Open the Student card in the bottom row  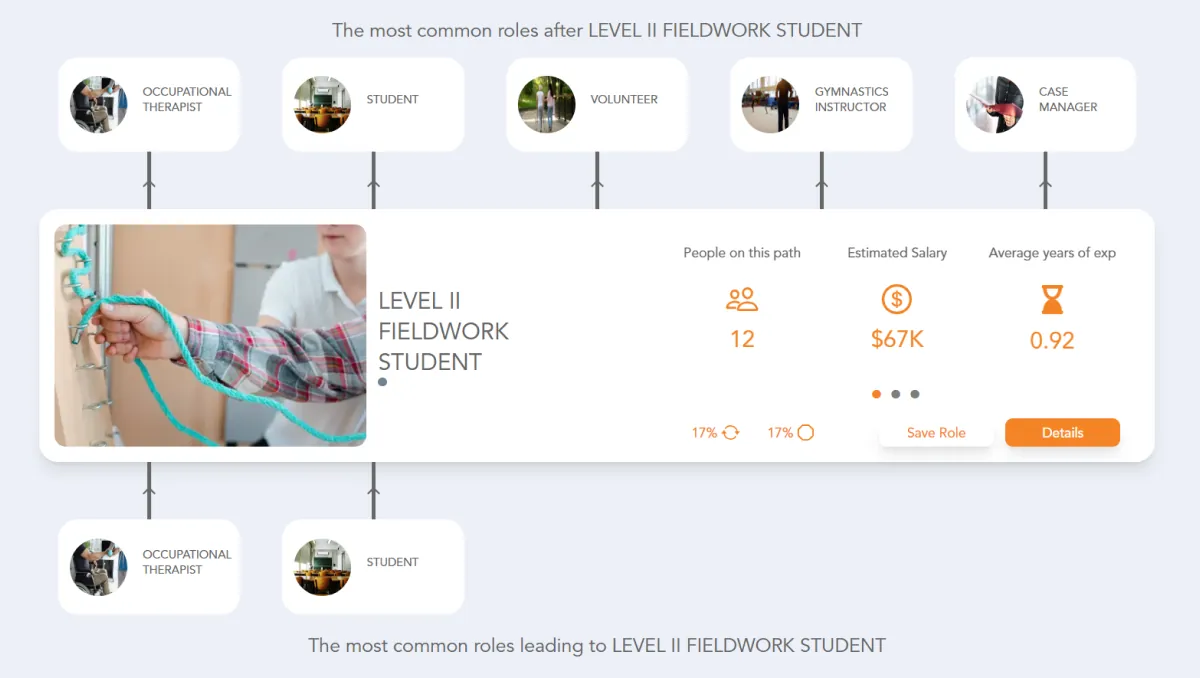pyautogui.click(x=373, y=566)
